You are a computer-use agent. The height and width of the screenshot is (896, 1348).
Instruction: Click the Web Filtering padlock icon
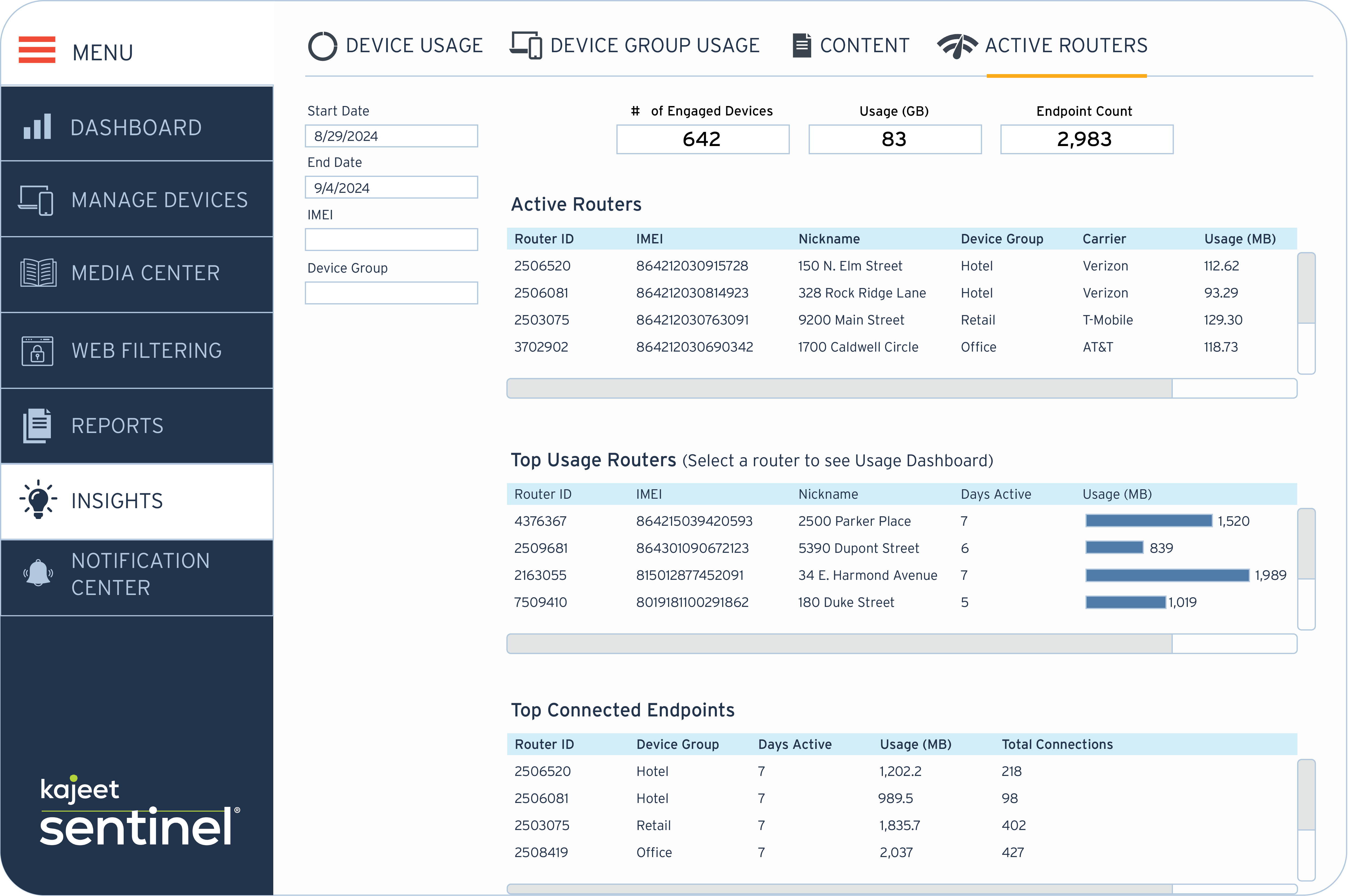[x=37, y=350]
